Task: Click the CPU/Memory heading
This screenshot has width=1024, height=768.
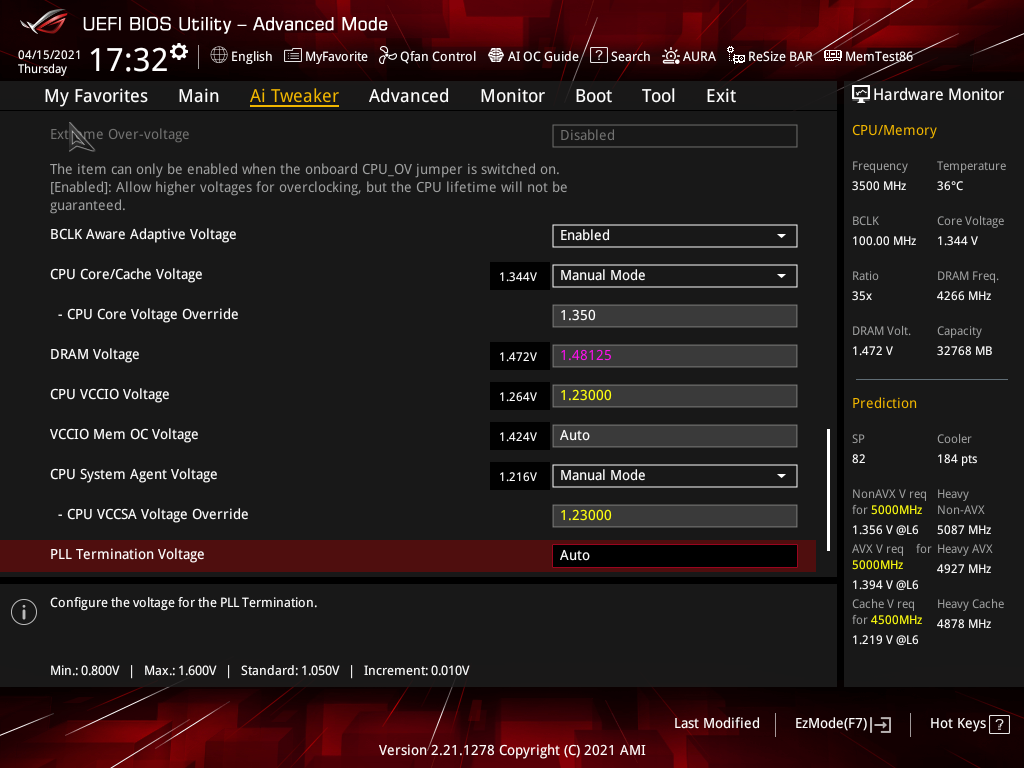Action: click(894, 130)
